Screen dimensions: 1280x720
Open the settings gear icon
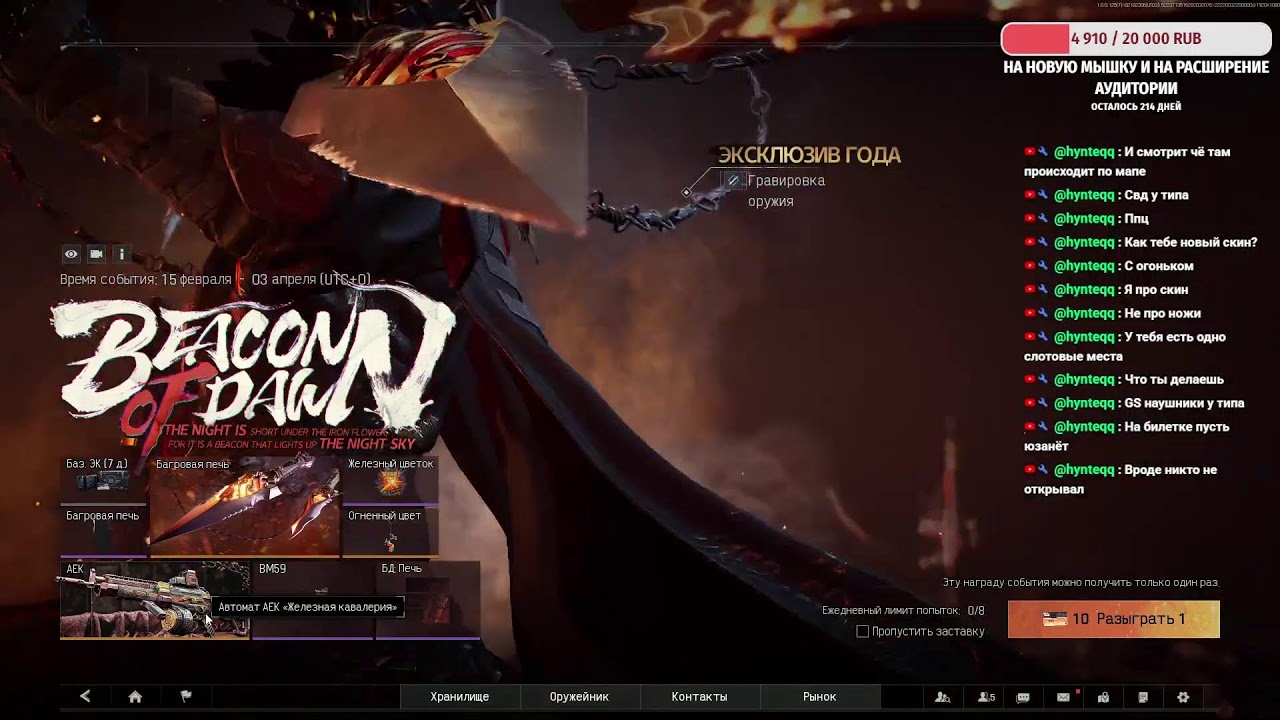1183,697
